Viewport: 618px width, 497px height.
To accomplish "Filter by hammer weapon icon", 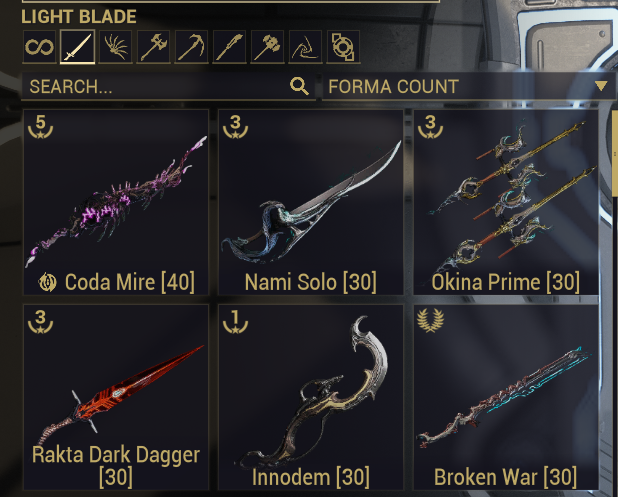I will (x=267, y=47).
